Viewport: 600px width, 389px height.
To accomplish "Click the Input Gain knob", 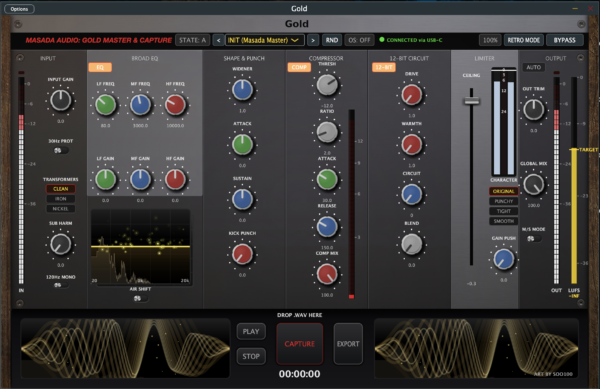I will pyautogui.click(x=61, y=100).
